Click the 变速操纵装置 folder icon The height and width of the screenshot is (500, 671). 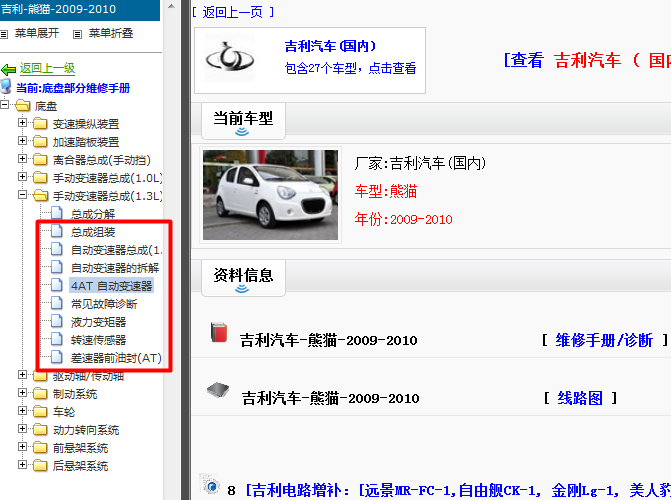[40, 123]
